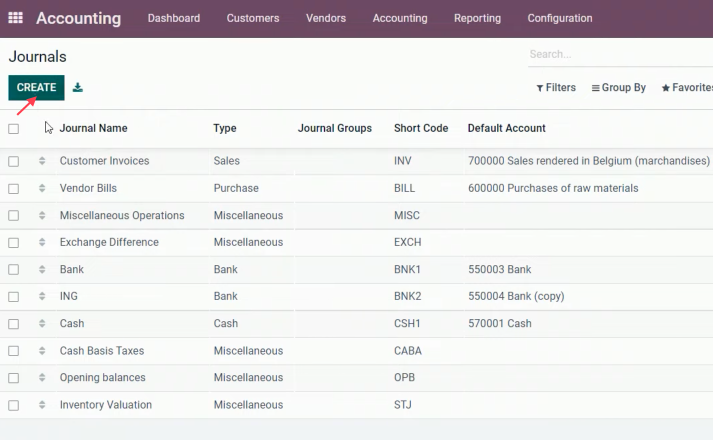This screenshot has width=713, height=440.
Task: Open the Favorites dropdown
Action: tap(687, 88)
